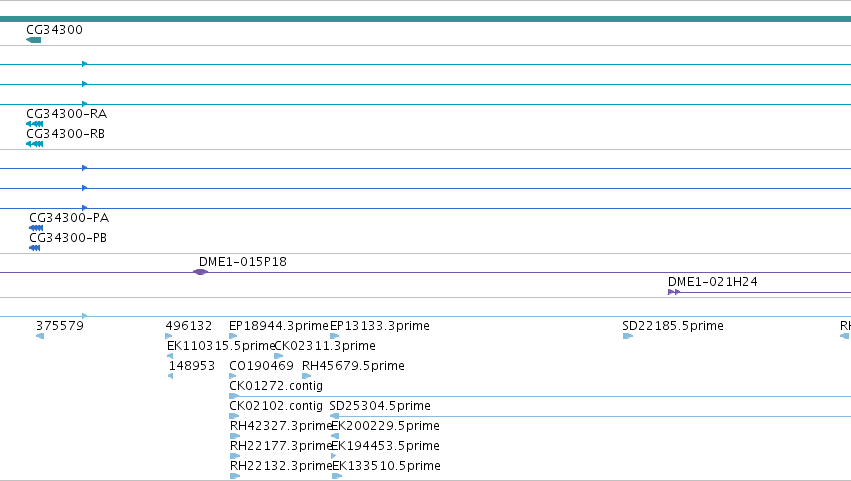Click the CG34300-RA transcript label
Screen dimensions: 851x481
click(x=67, y=114)
